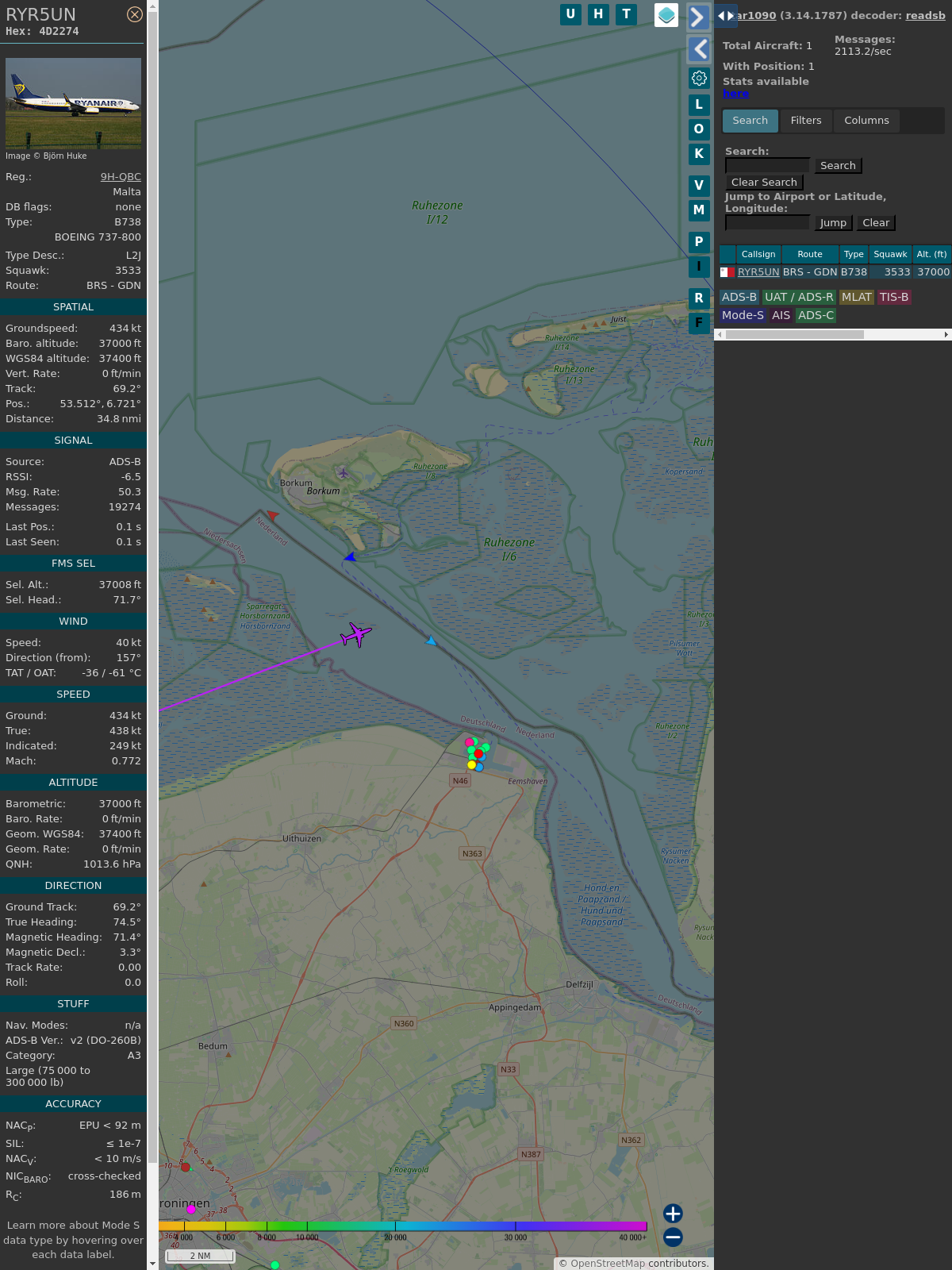Toggle the K map button

click(x=699, y=154)
